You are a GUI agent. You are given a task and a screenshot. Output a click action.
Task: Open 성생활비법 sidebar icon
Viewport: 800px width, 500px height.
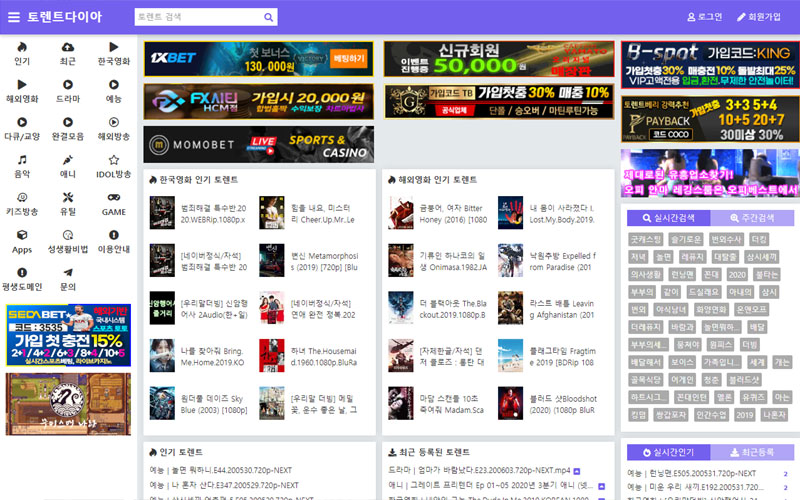pyautogui.click(x=67, y=235)
